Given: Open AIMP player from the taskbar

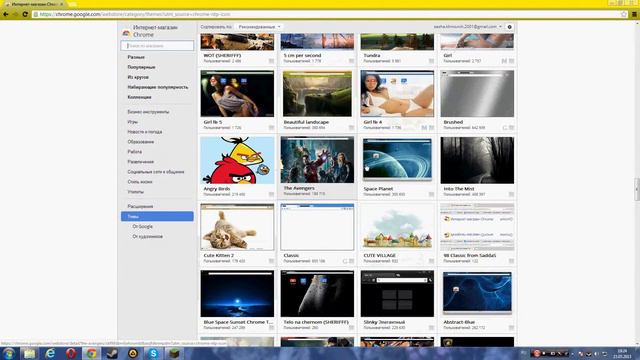Looking at the screenshot, I should pos(133,353).
